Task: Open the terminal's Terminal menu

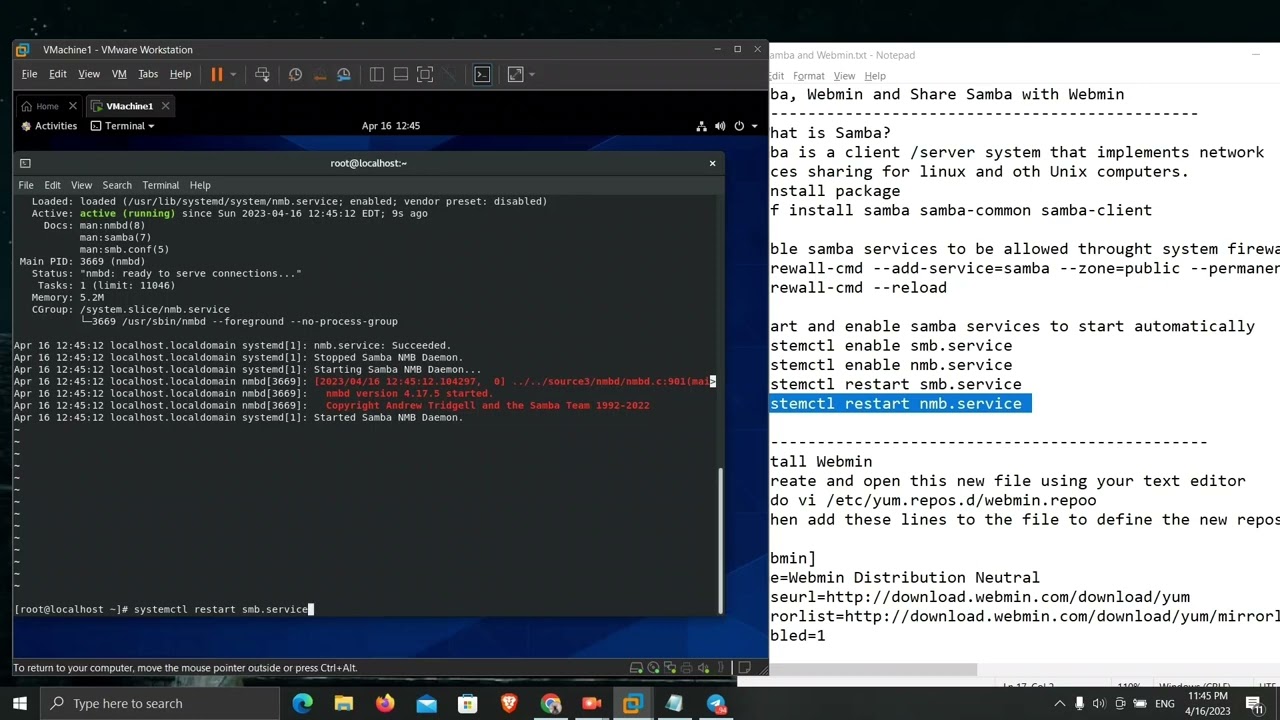Action: [x=160, y=185]
